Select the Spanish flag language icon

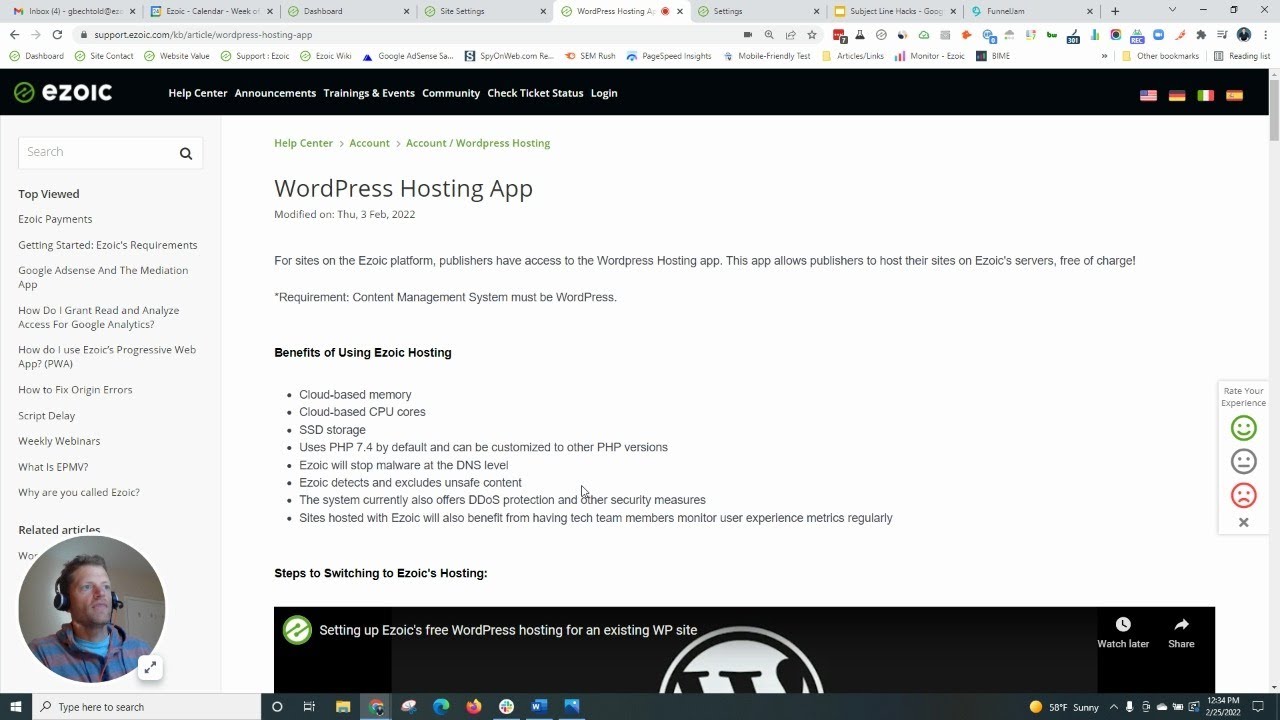pos(1235,95)
